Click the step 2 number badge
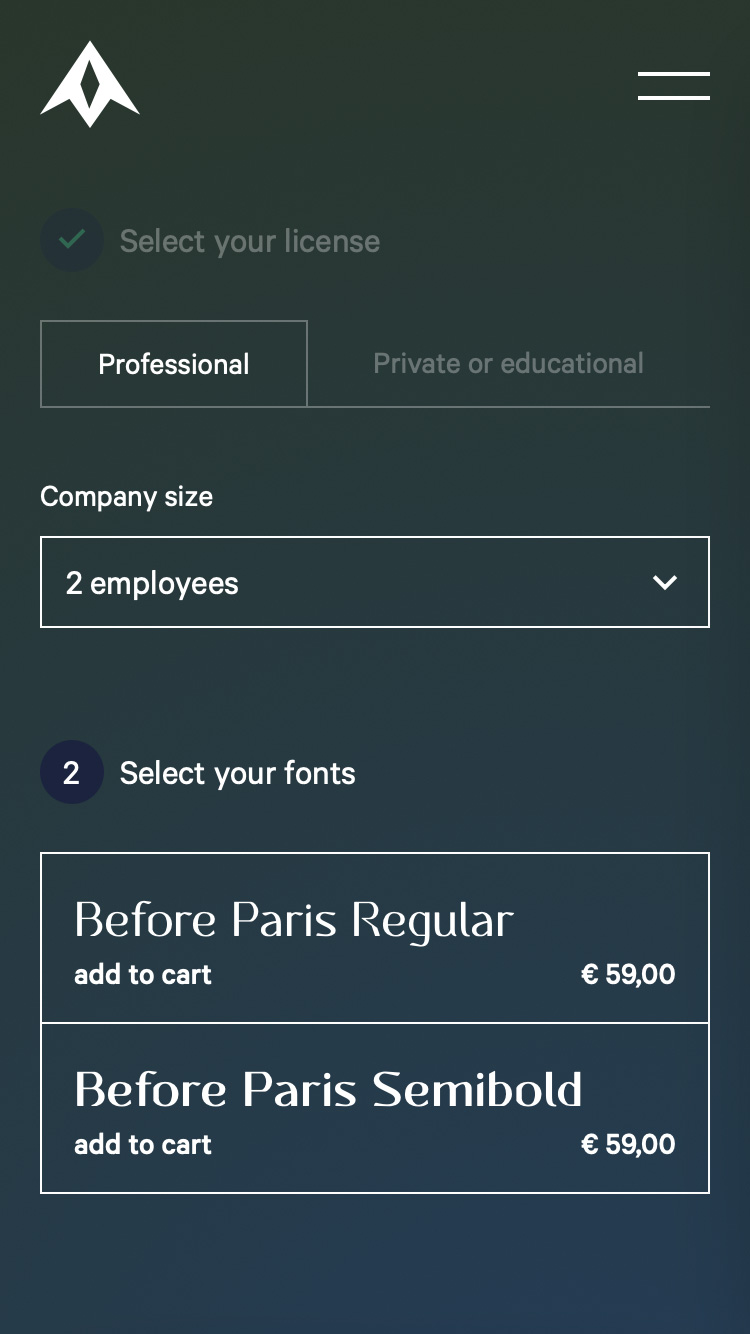The height and width of the screenshot is (1334, 750). (72, 772)
